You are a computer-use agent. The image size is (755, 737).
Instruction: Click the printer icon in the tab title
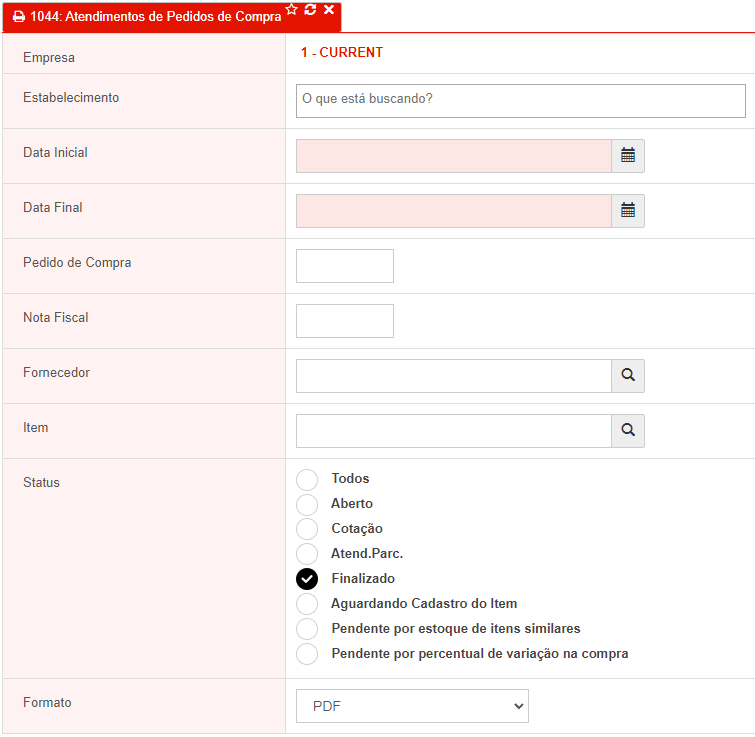click(19, 17)
